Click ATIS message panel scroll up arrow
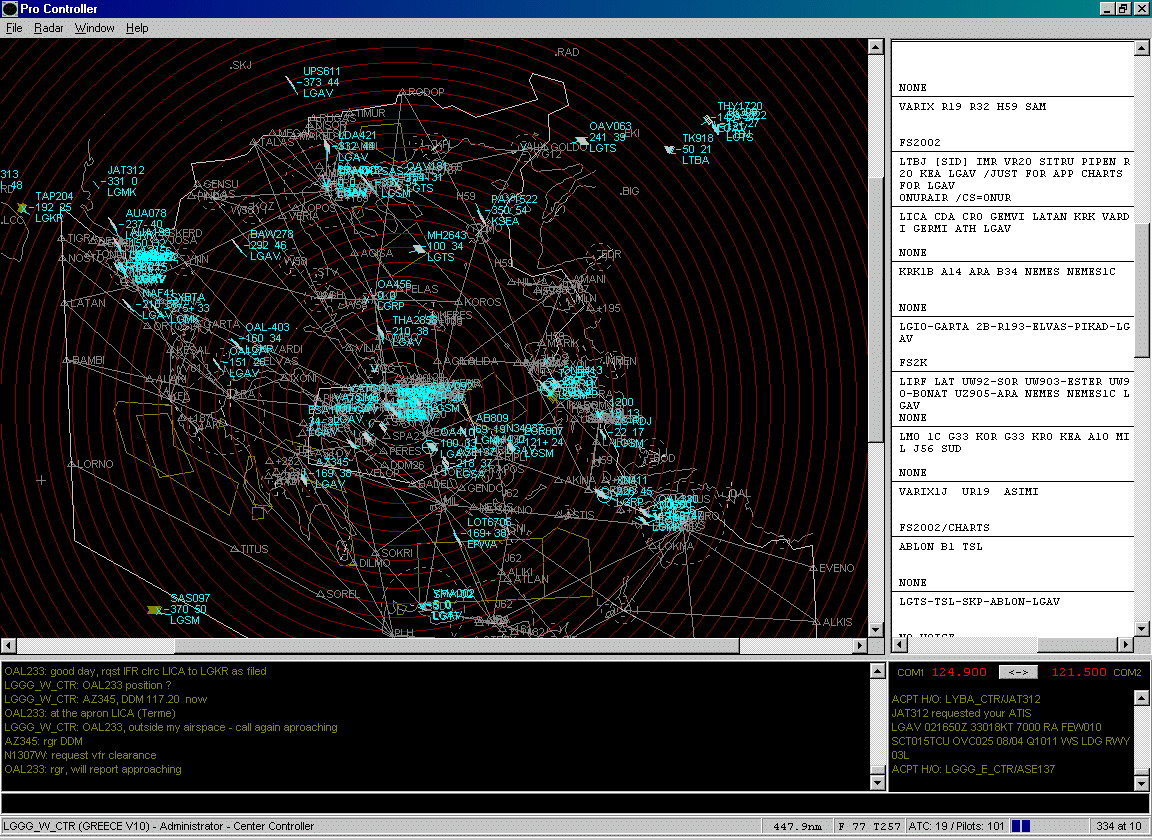Screen dimensions: 1152x840 (1141, 697)
